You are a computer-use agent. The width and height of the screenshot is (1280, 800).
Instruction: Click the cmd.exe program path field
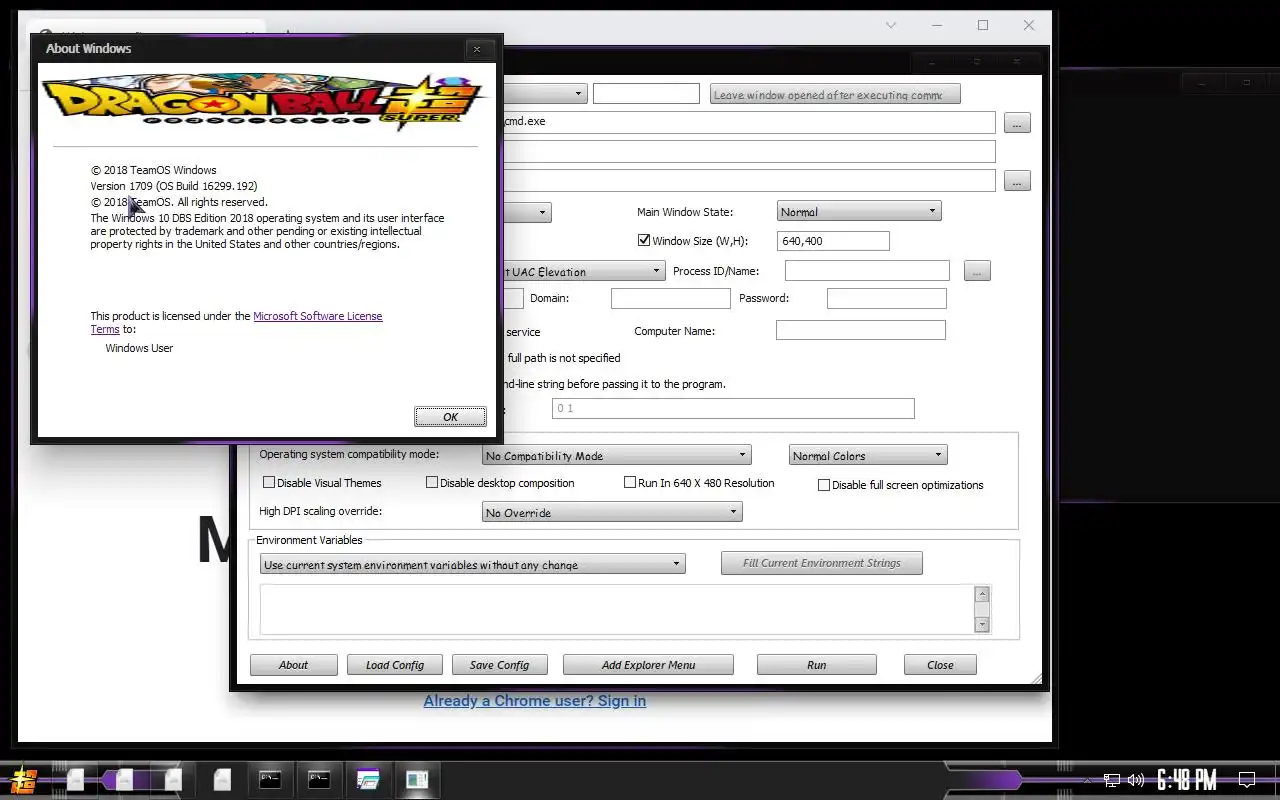[x=748, y=122]
